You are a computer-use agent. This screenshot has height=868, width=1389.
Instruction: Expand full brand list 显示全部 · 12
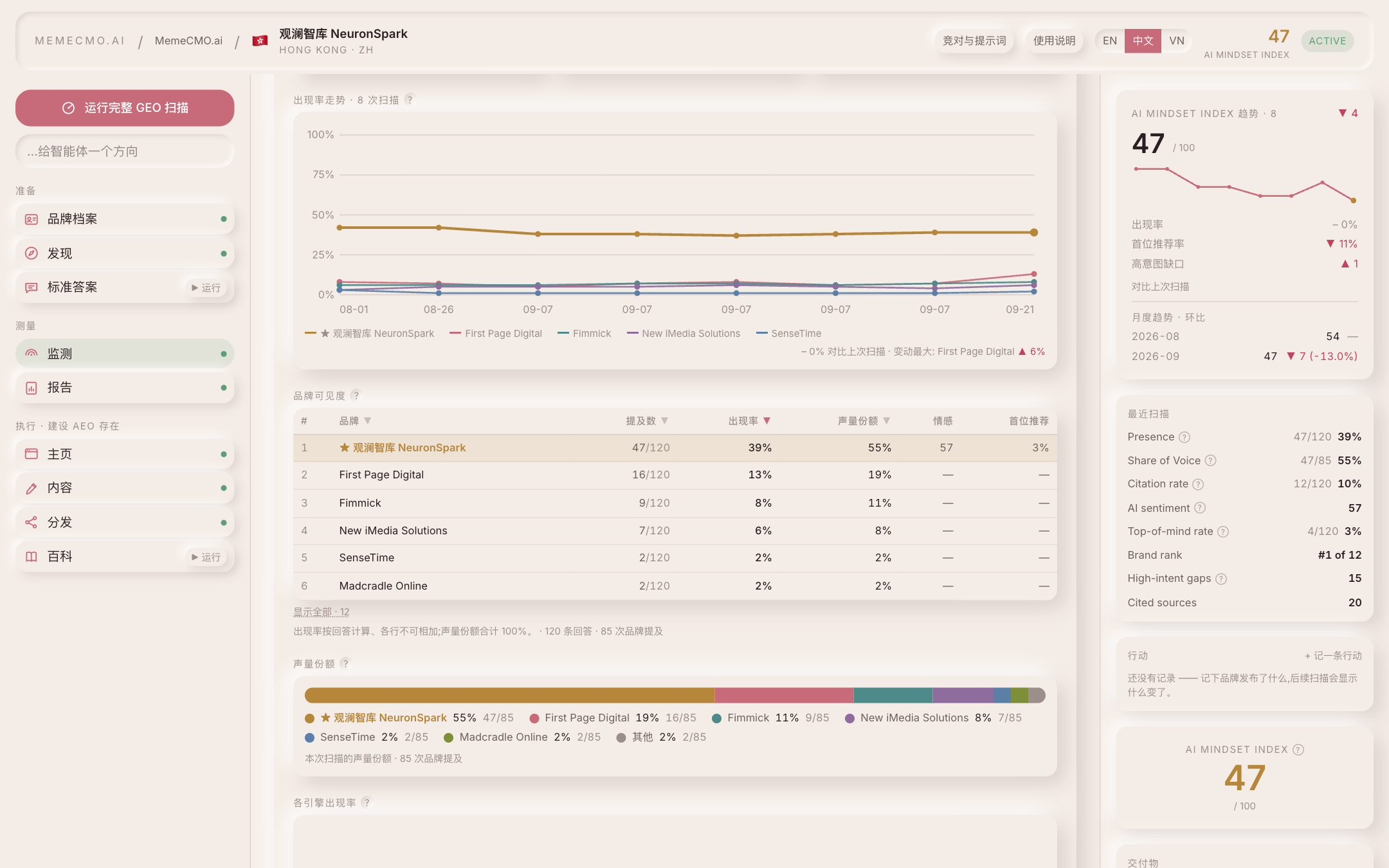322,612
